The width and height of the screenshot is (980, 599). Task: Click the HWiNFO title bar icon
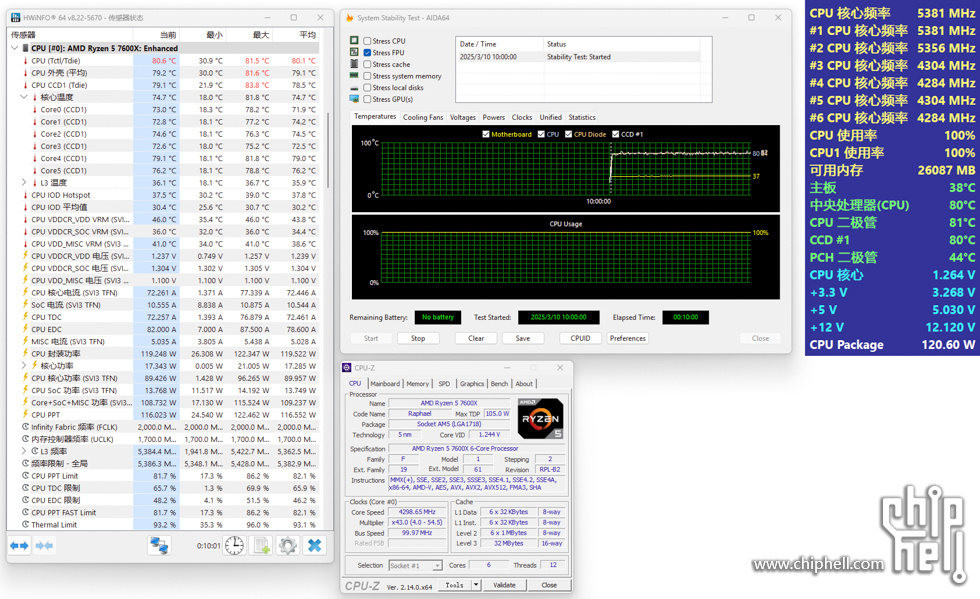point(16,18)
